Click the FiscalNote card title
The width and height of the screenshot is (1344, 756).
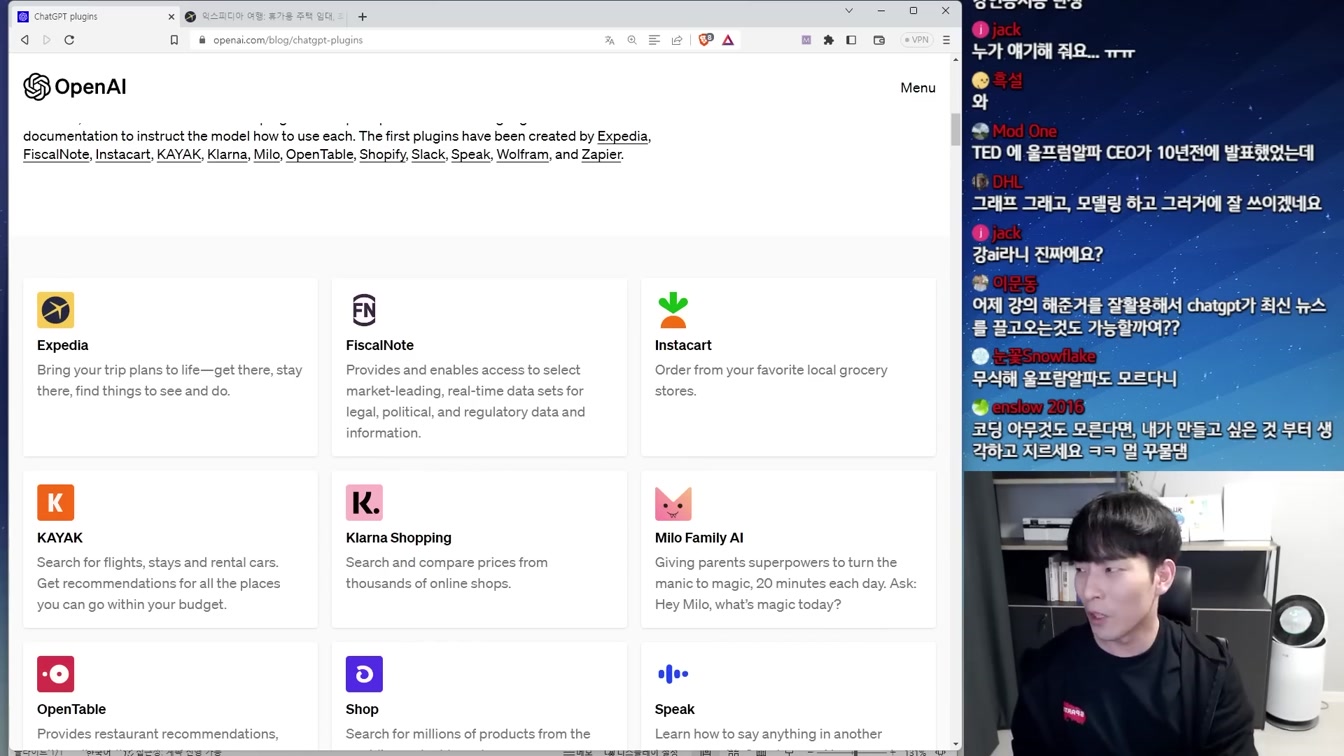tap(380, 345)
